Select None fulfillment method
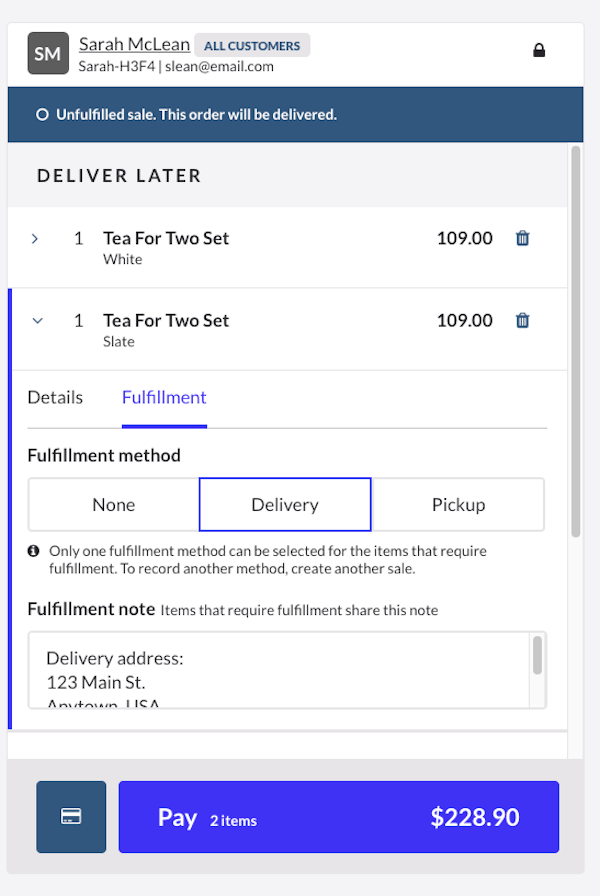The height and width of the screenshot is (896, 600). pos(114,505)
